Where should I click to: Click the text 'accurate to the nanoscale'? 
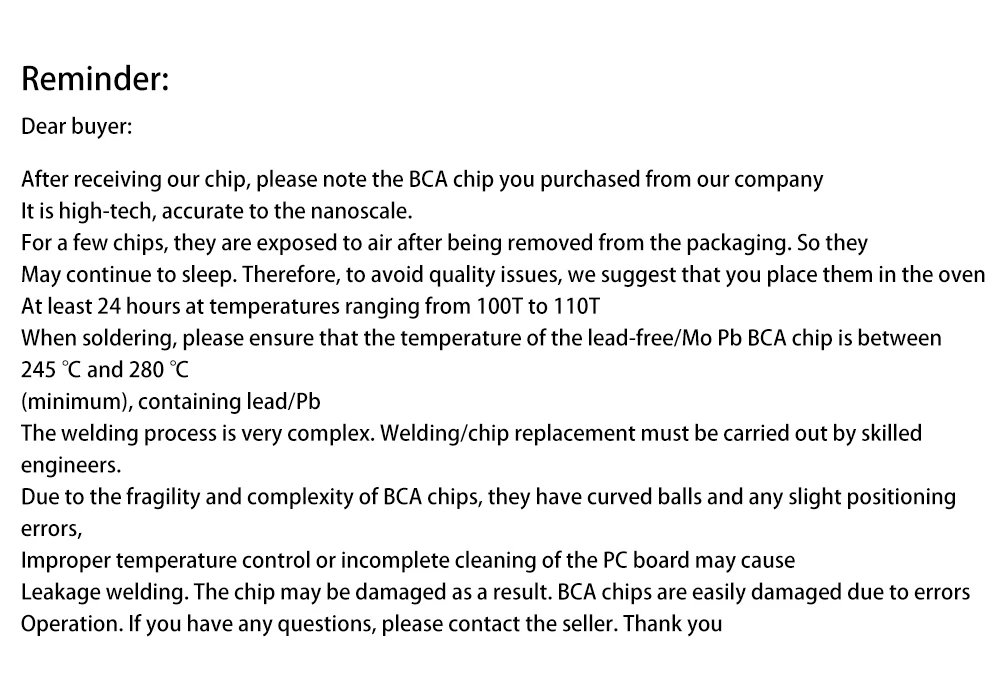point(286,211)
